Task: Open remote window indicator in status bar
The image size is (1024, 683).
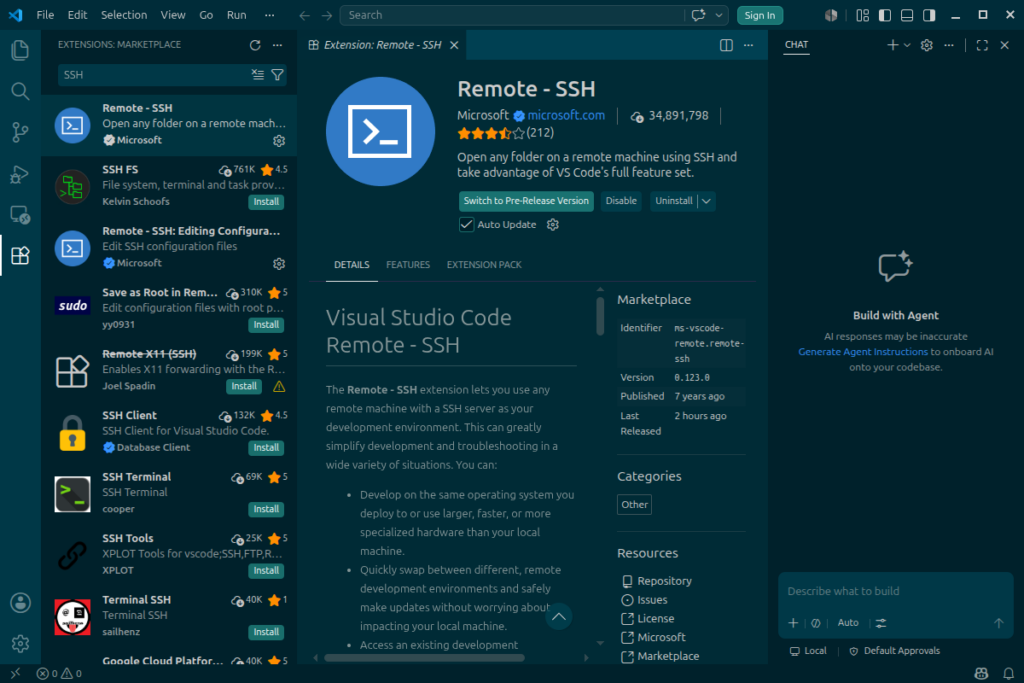Action: pos(15,673)
